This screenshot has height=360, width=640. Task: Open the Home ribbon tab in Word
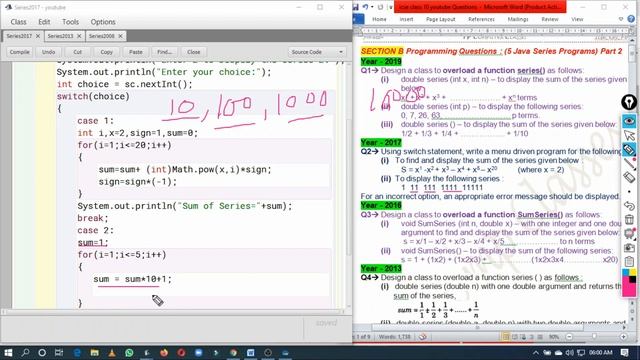pos(379,19)
